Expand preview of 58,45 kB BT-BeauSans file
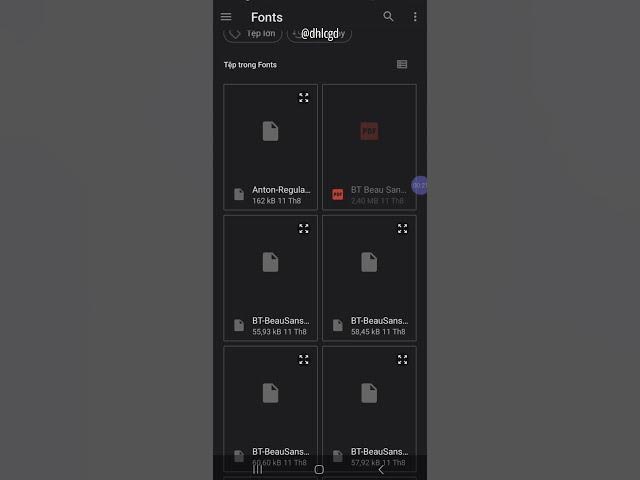 click(402, 229)
